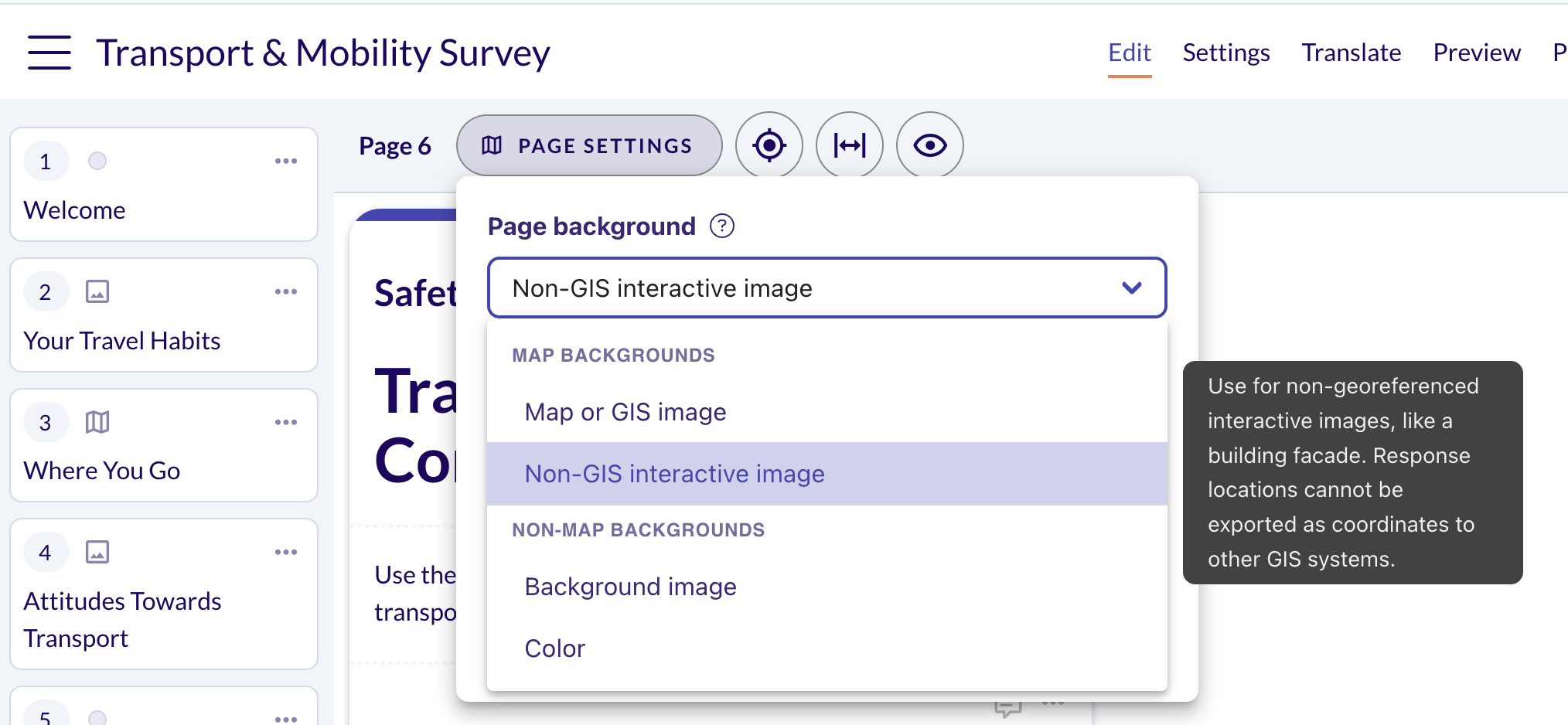
Task: Open more options for Where You Go
Action: (x=286, y=422)
